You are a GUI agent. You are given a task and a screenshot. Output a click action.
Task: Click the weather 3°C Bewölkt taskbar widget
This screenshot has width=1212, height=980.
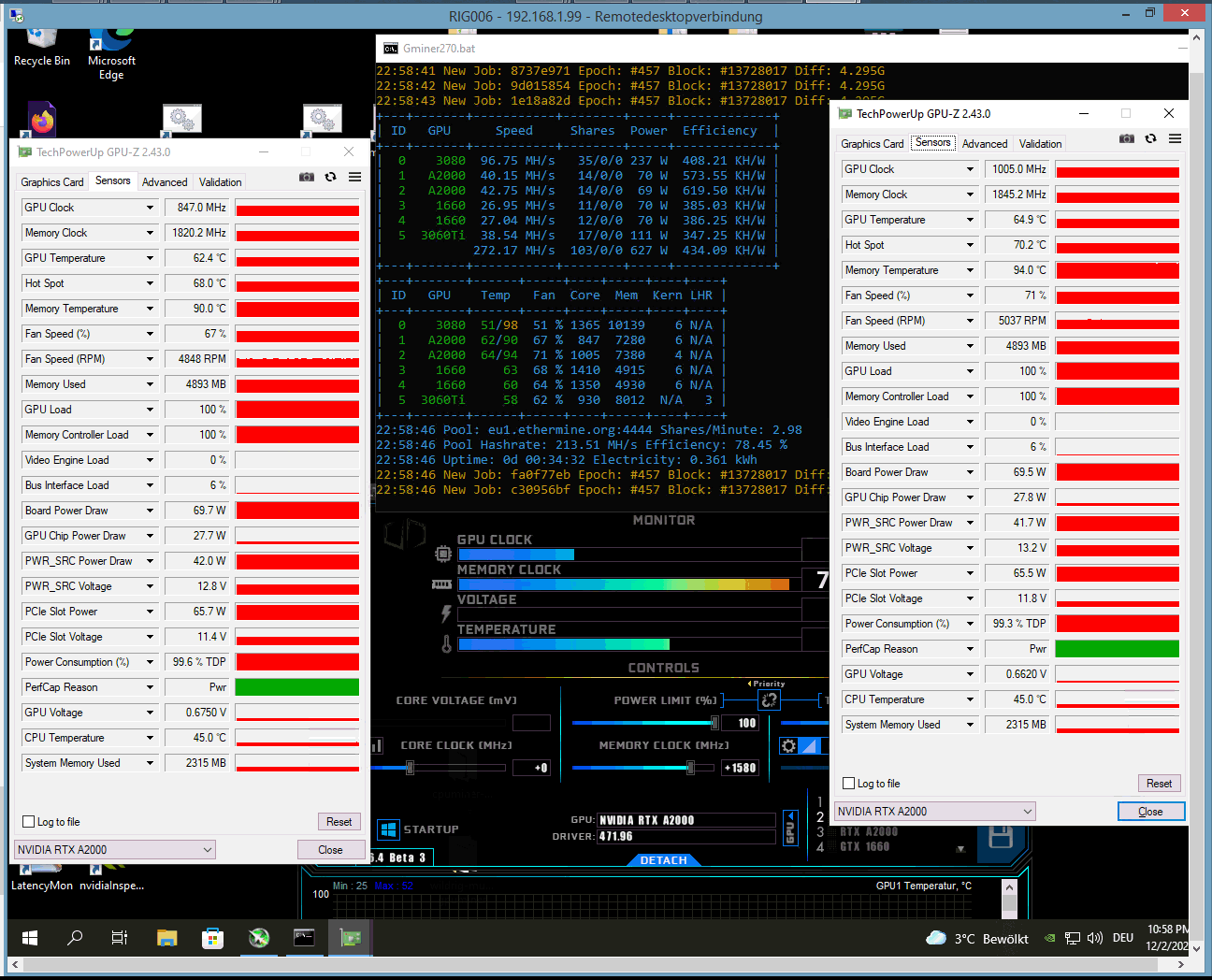(976, 939)
